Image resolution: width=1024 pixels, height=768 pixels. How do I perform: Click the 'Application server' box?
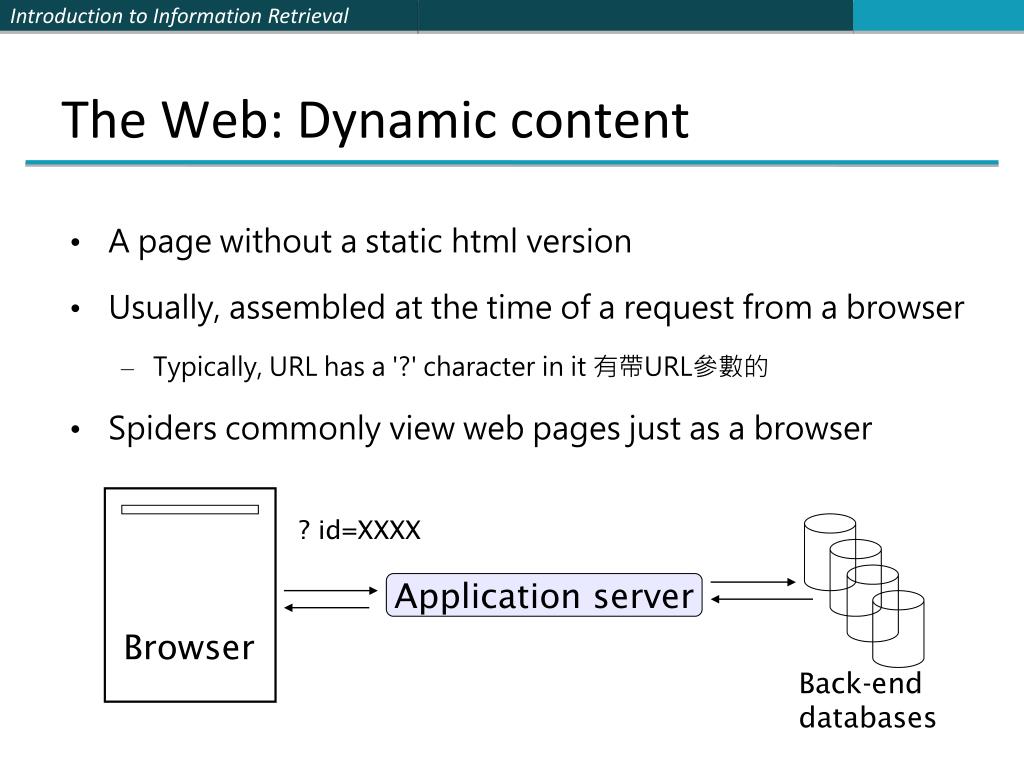click(544, 595)
